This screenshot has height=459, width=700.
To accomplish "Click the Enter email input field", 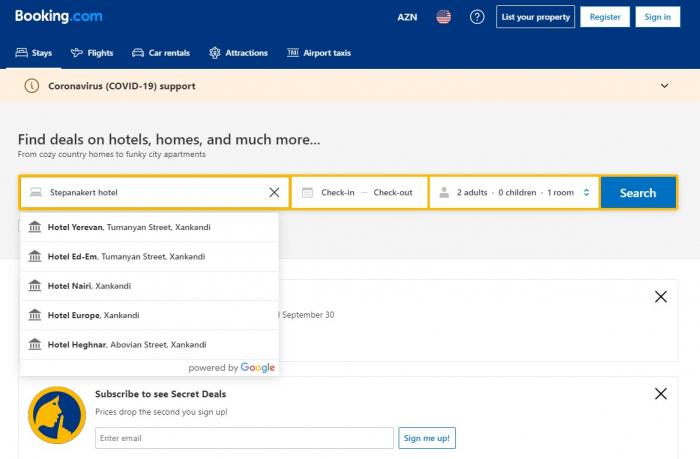I will click(x=244, y=438).
